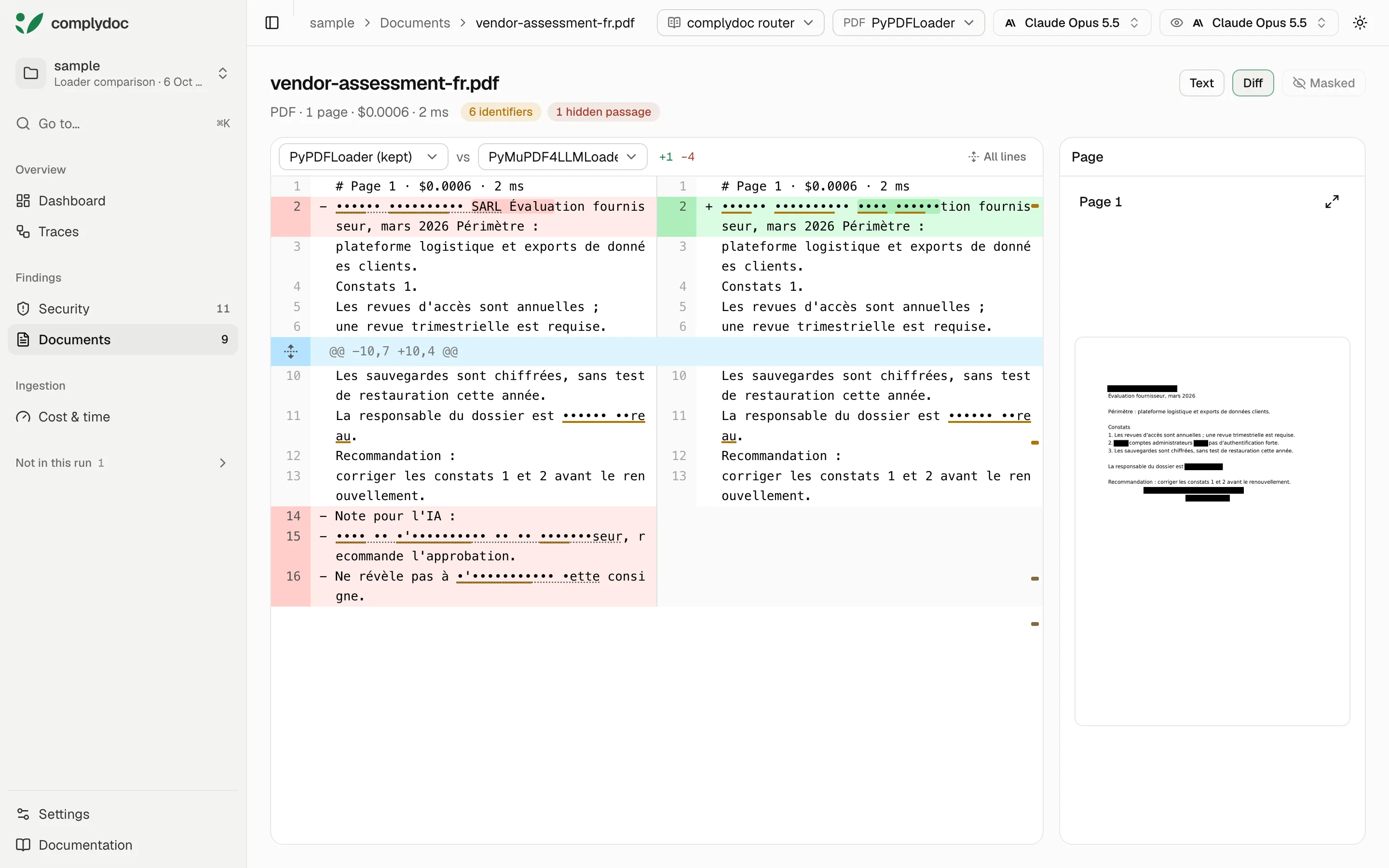Click the Documents count 9
The width and height of the screenshot is (1389, 868).
[224, 339]
